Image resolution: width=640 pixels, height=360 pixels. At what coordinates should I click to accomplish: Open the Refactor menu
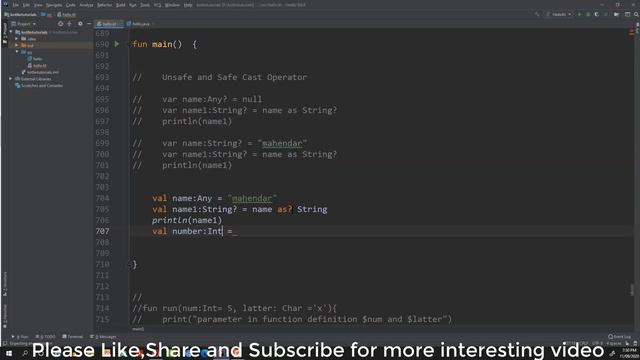(104, 5)
